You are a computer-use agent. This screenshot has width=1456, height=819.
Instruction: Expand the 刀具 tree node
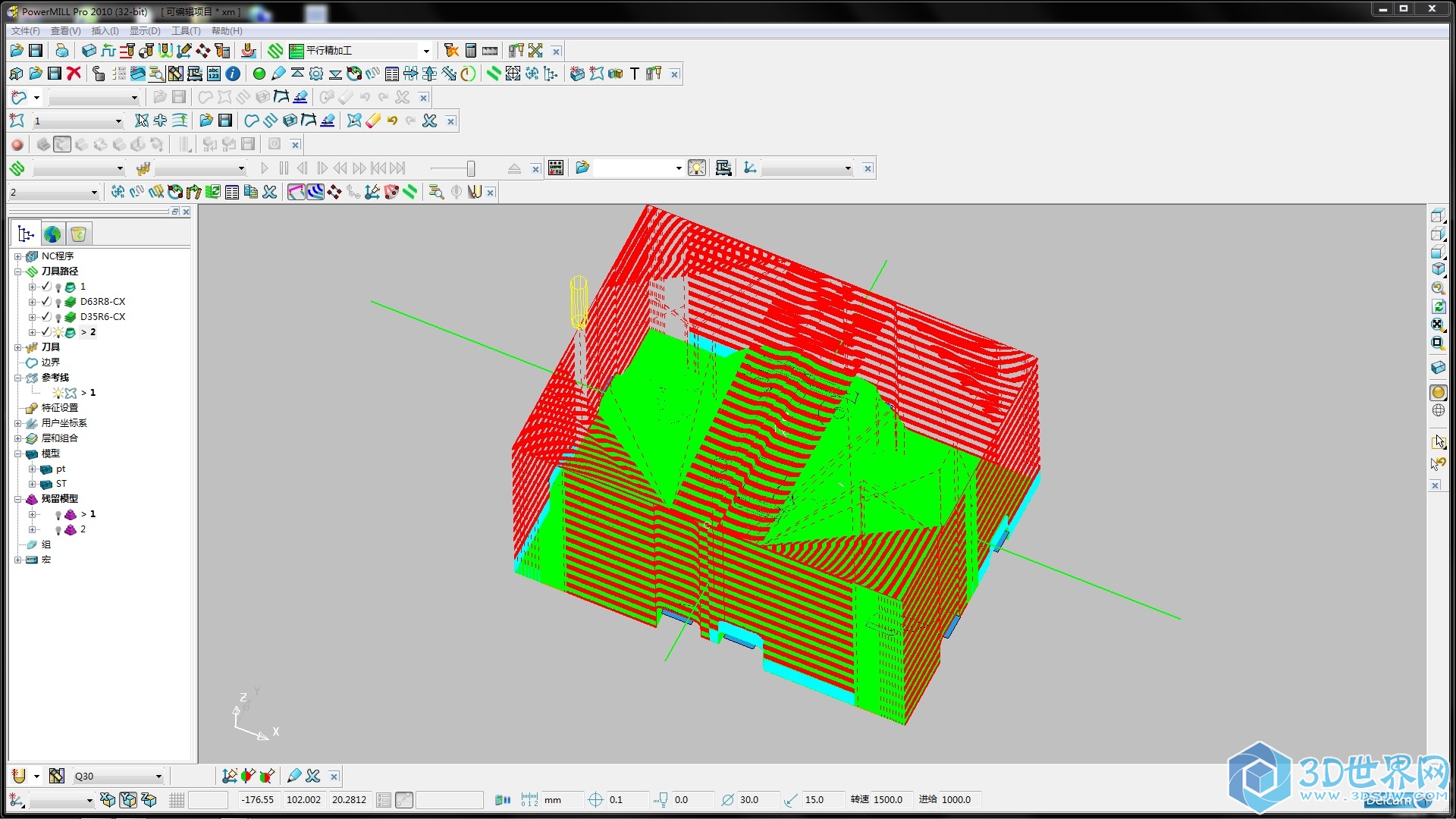(17, 347)
